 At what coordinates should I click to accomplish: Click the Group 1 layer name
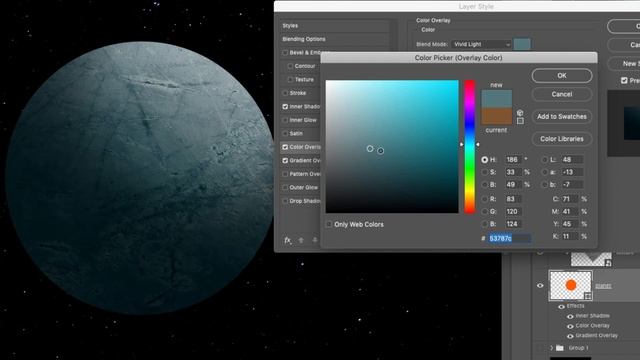pyautogui.click(x=578, y=348)
